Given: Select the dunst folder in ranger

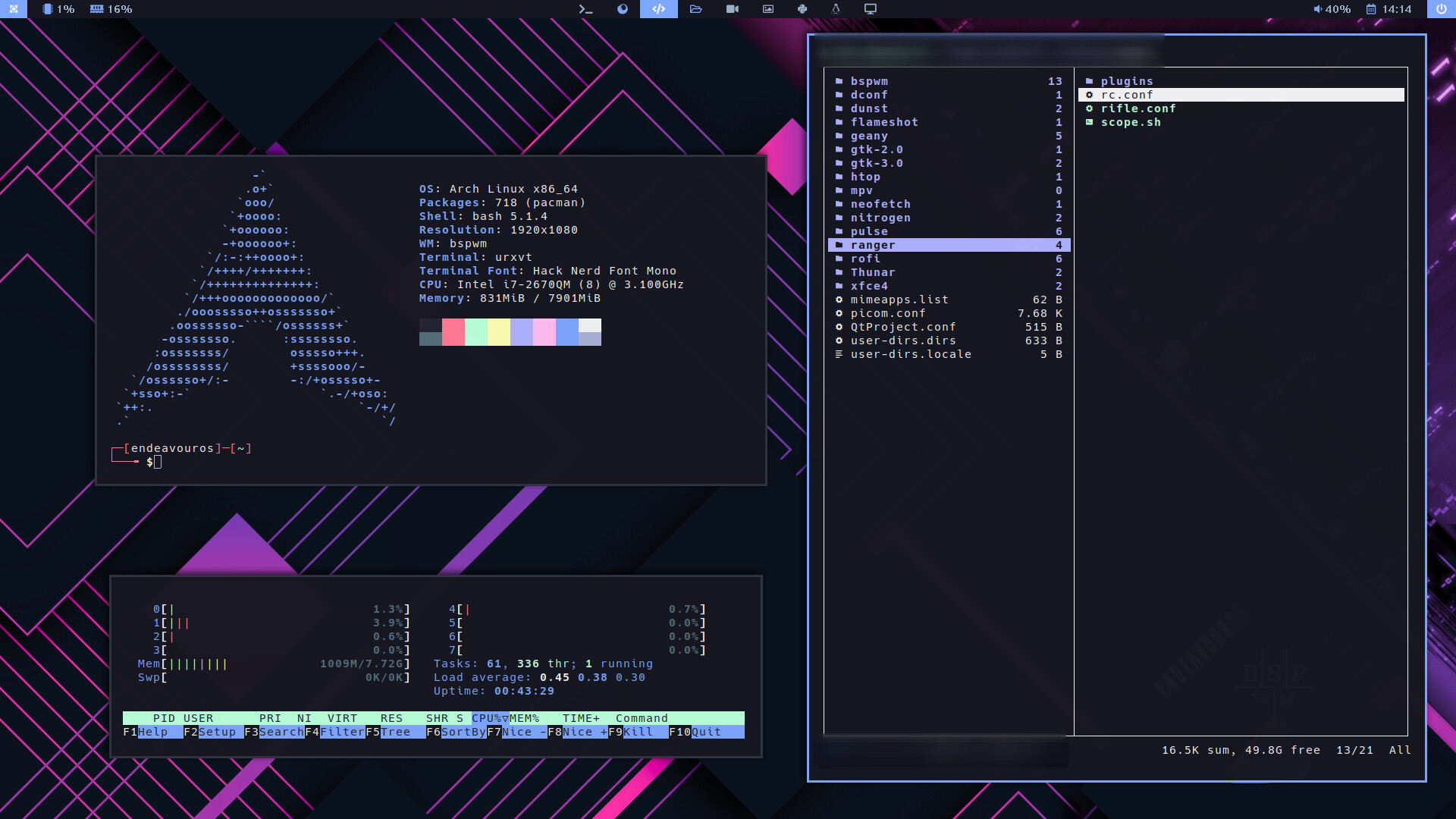Looking at the screenshot, I should (x=949, y=108).
